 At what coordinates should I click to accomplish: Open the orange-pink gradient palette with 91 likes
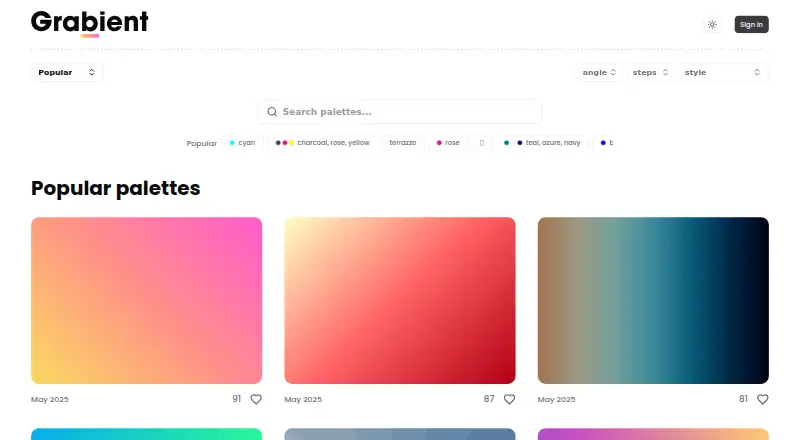coord(146,300)
